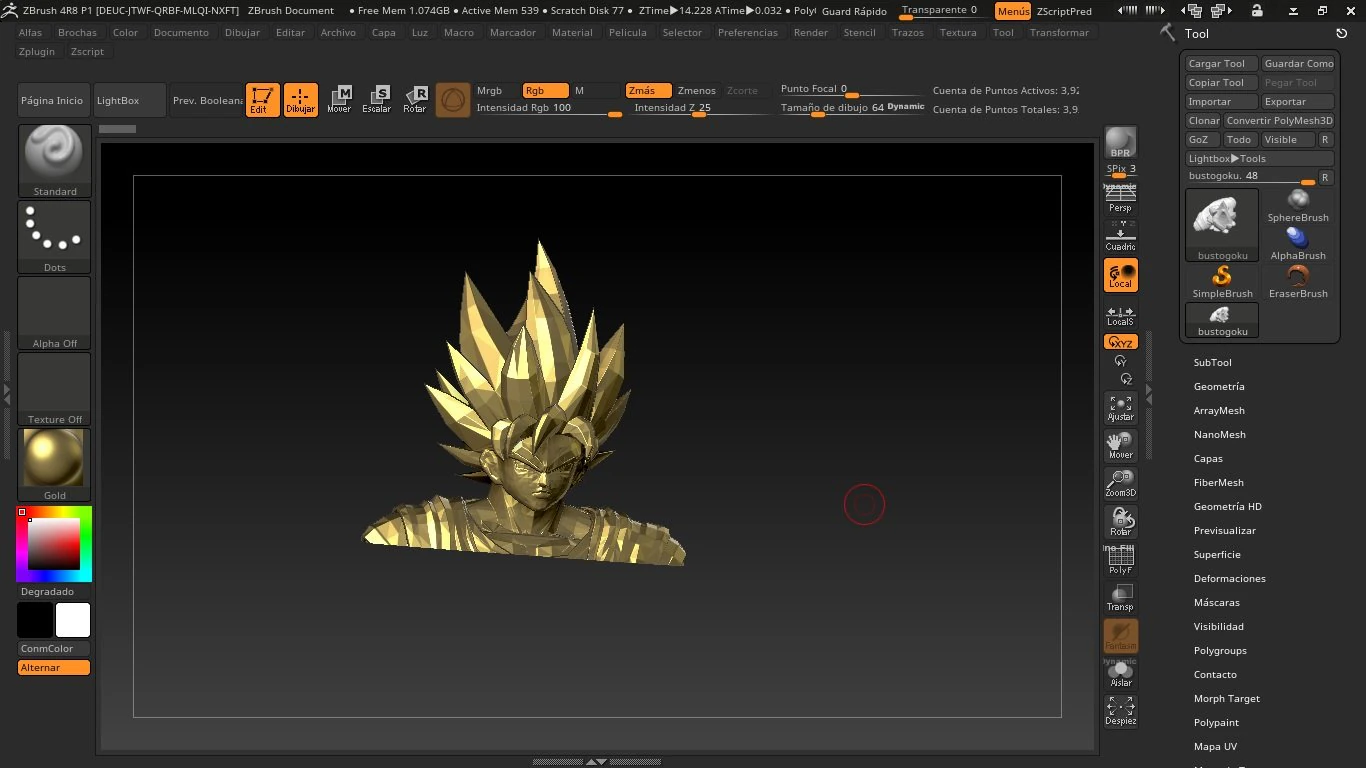Choose the Escalar scale tool
The image size is (1366, 768).
(377, 100)
